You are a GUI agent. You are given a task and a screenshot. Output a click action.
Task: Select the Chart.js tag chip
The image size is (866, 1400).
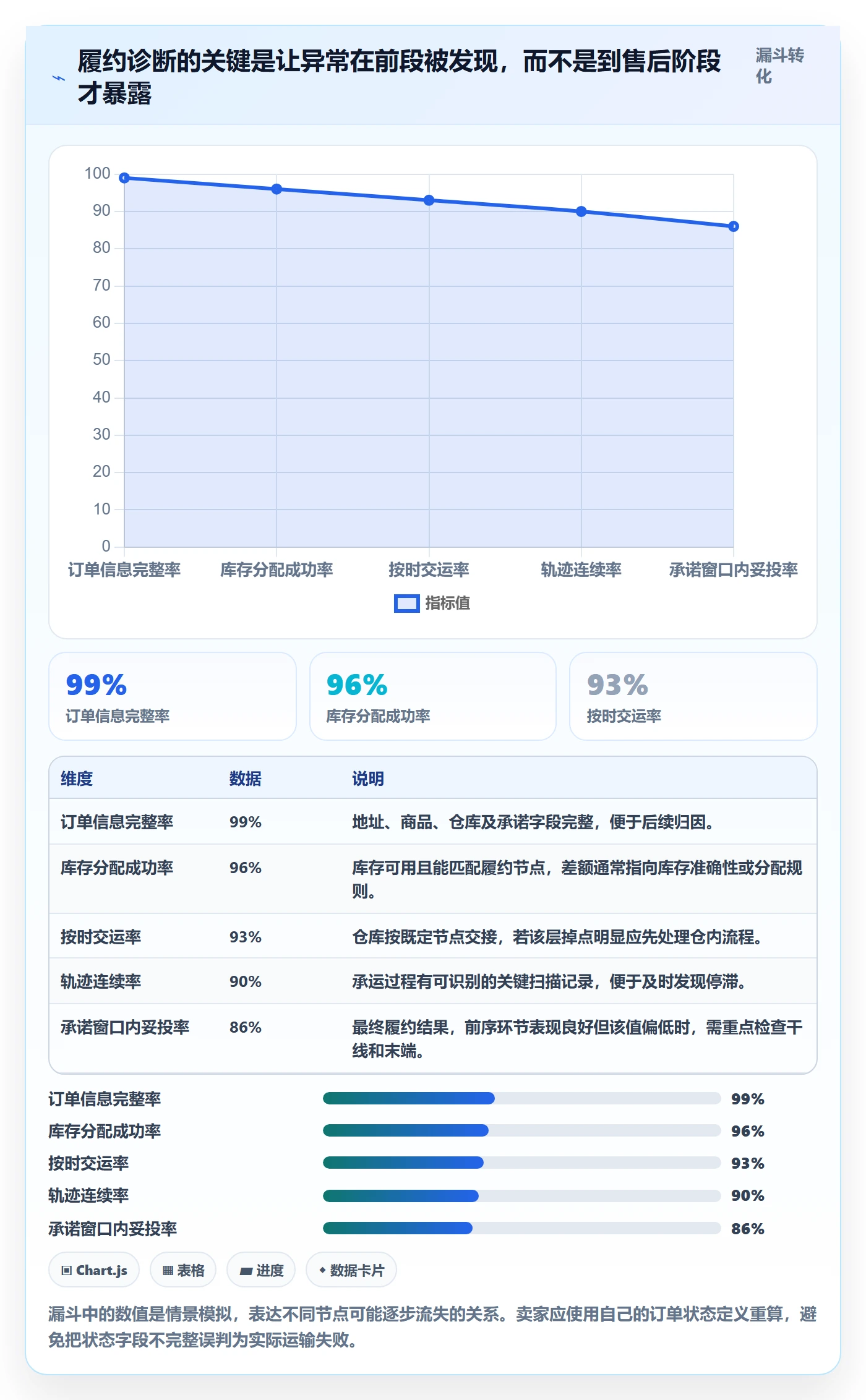tap(94, 1271)
